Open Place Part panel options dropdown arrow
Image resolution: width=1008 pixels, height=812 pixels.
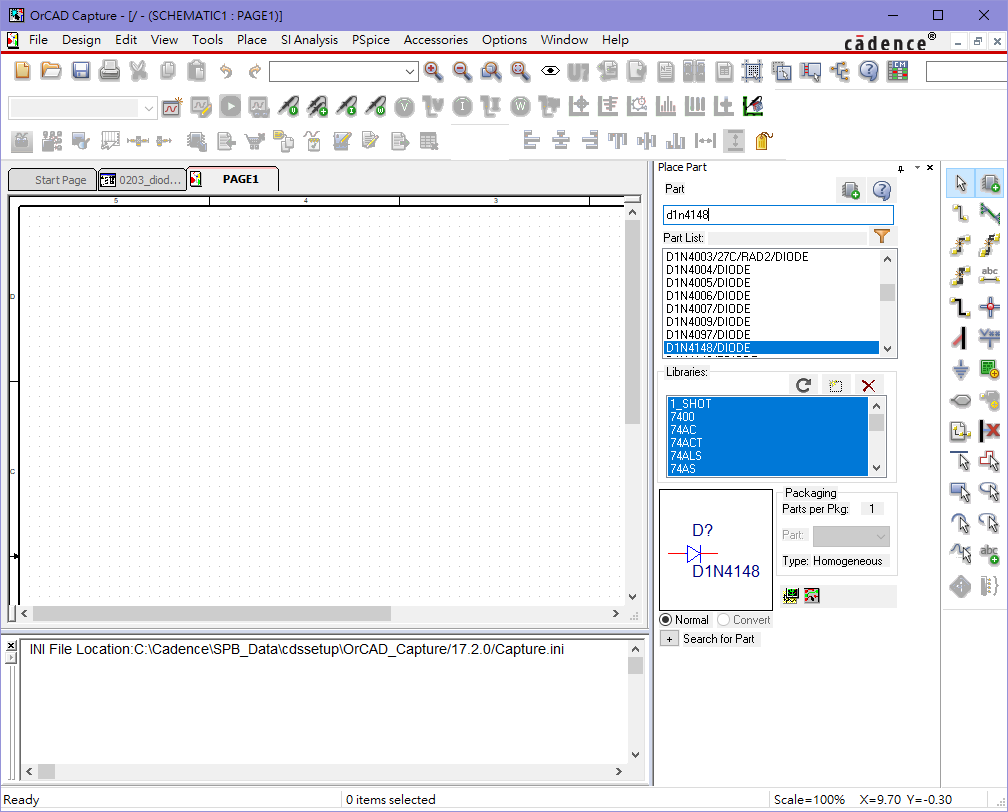pyautogui.click(x=917, y=168)
